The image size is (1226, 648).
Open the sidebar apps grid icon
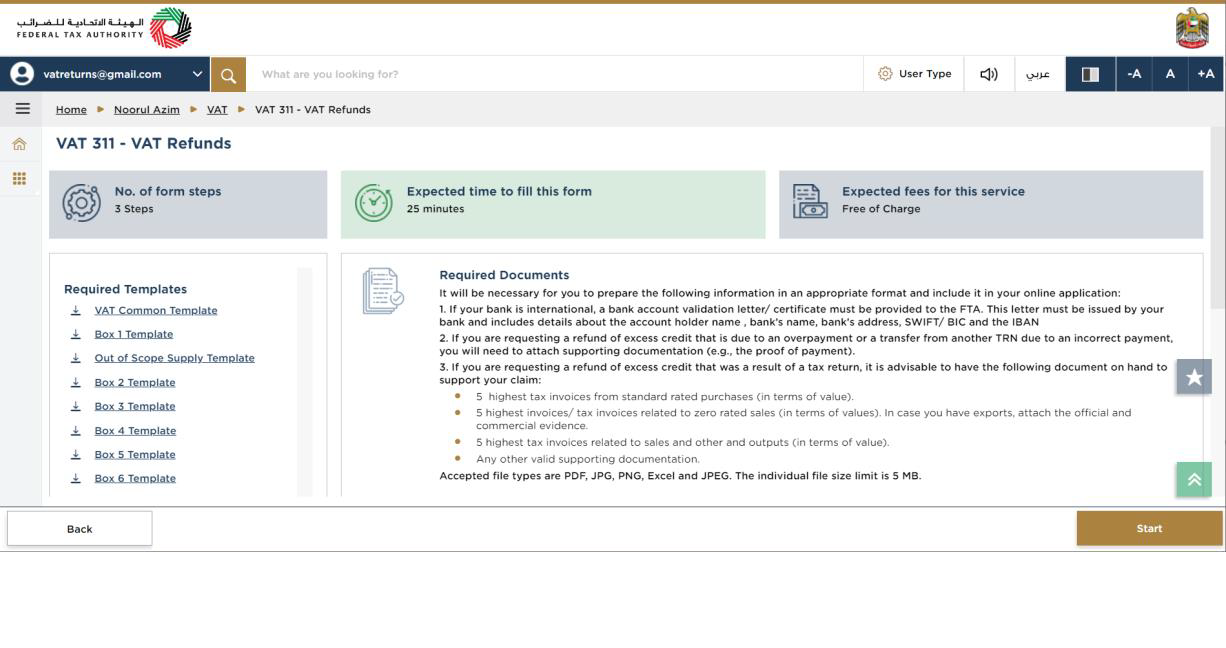click(19, 178)
